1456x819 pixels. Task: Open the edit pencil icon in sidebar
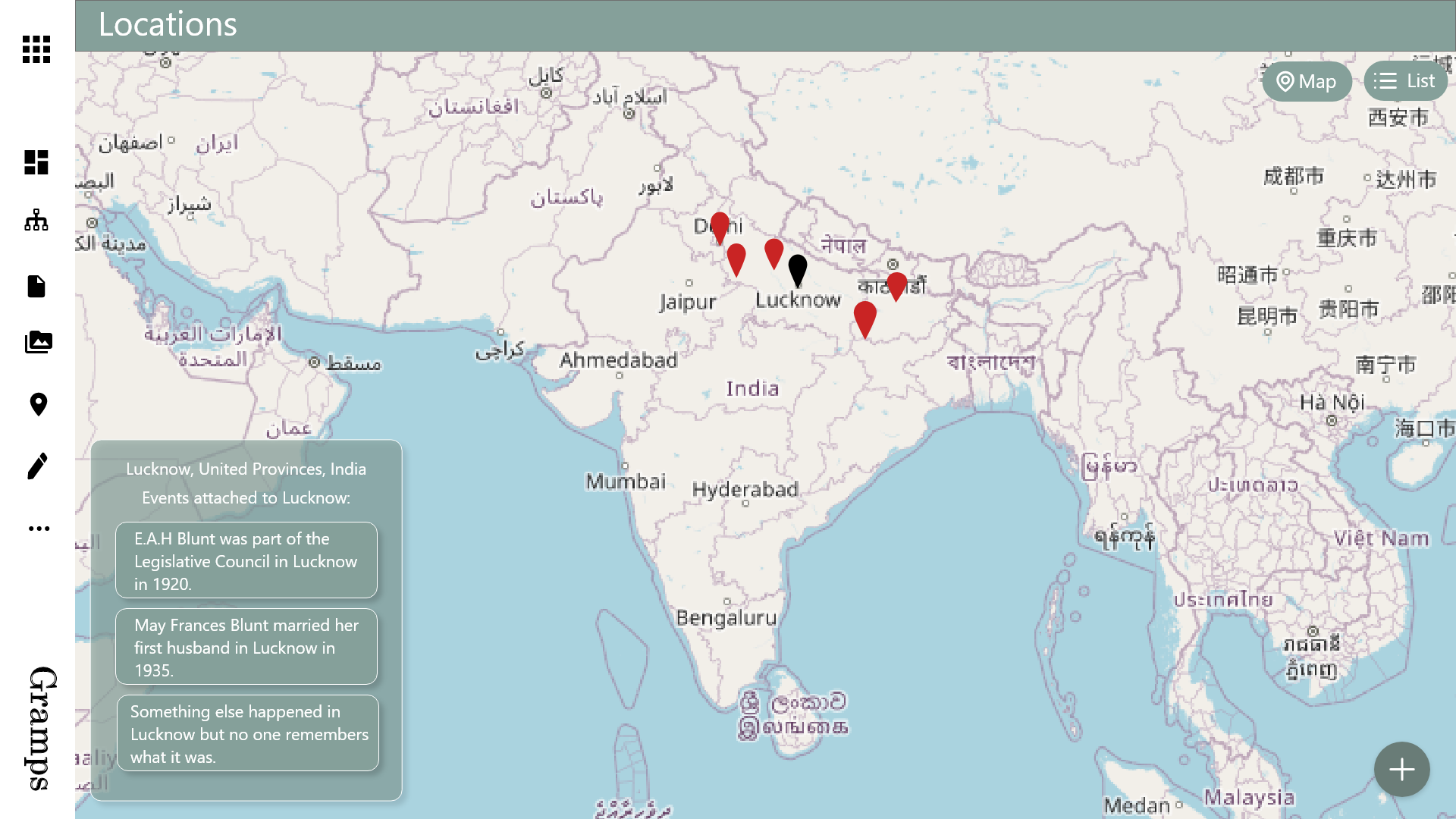click(38, 466)
